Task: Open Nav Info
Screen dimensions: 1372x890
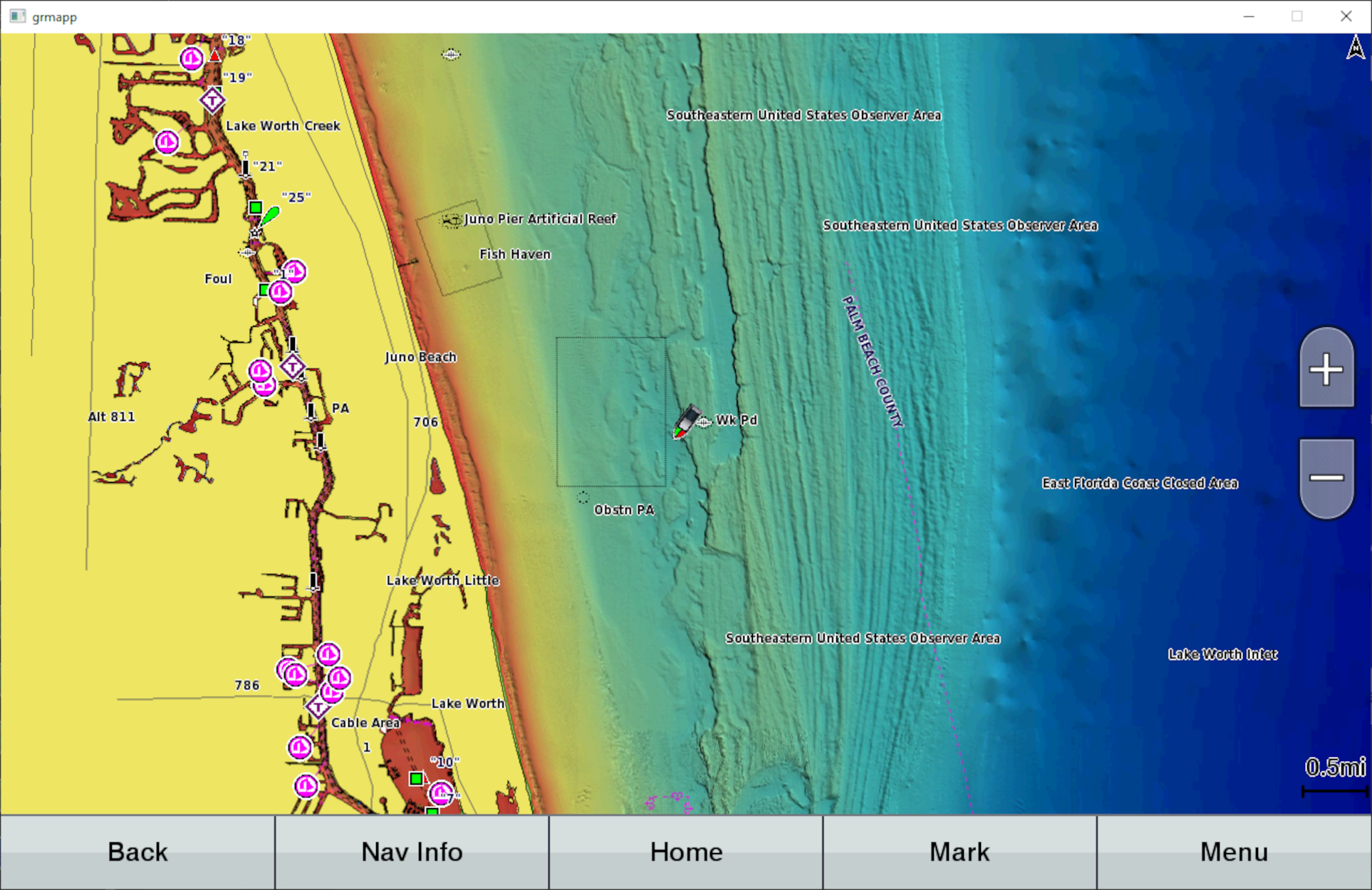Action: 411,852
